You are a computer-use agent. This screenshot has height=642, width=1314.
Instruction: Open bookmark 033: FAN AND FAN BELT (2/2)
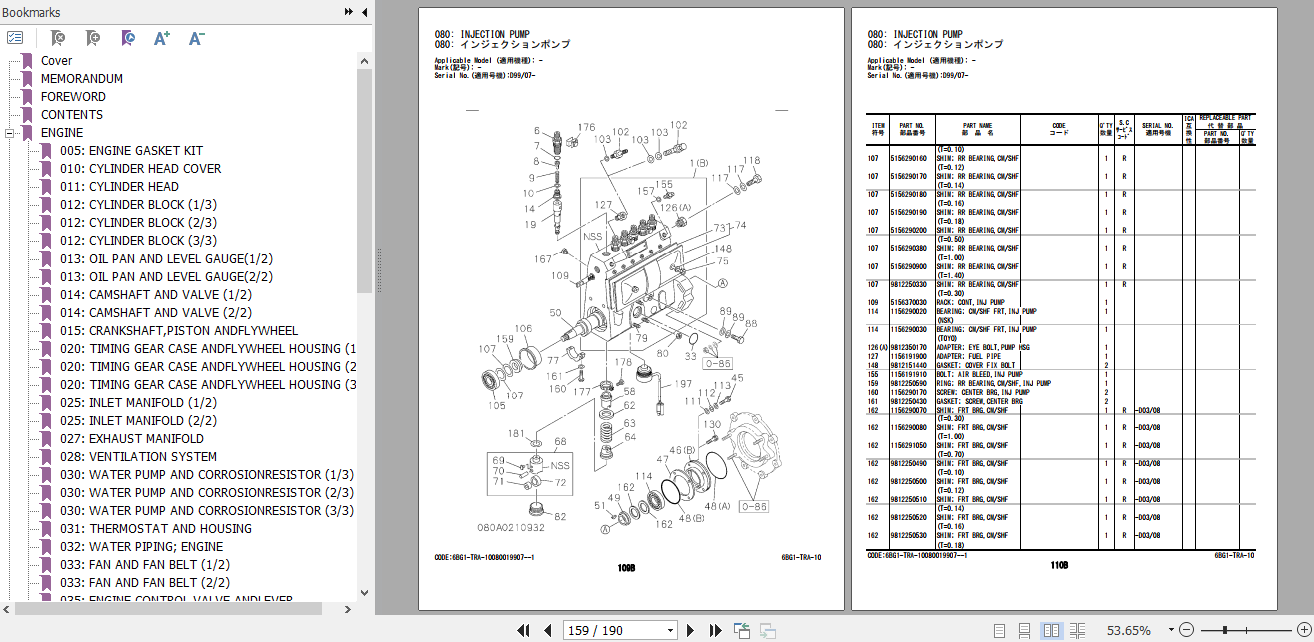pos(145,583)
